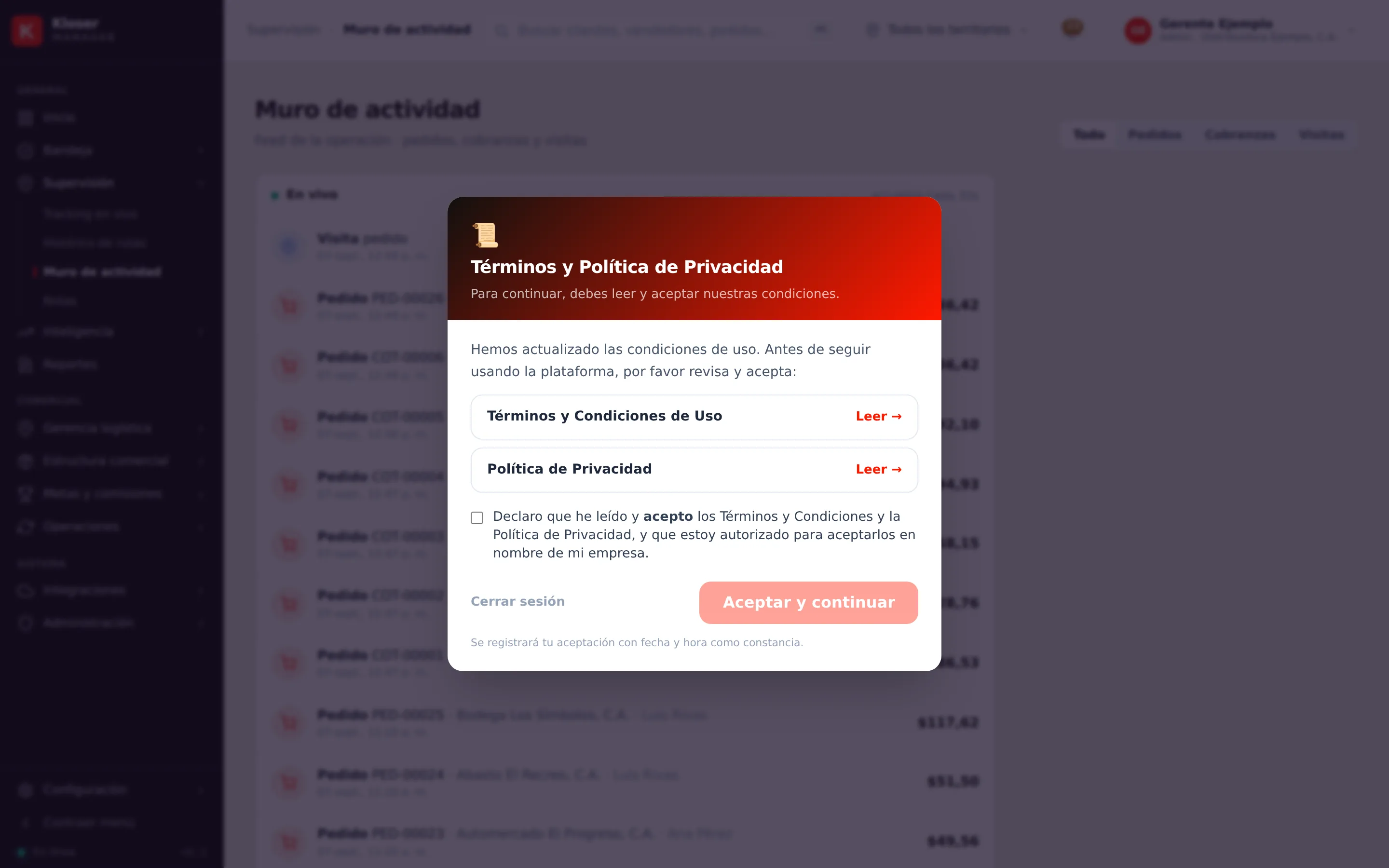
Task: Click the Cerrar sesión link
Action: pyautogui.click(x=517, y=601)
